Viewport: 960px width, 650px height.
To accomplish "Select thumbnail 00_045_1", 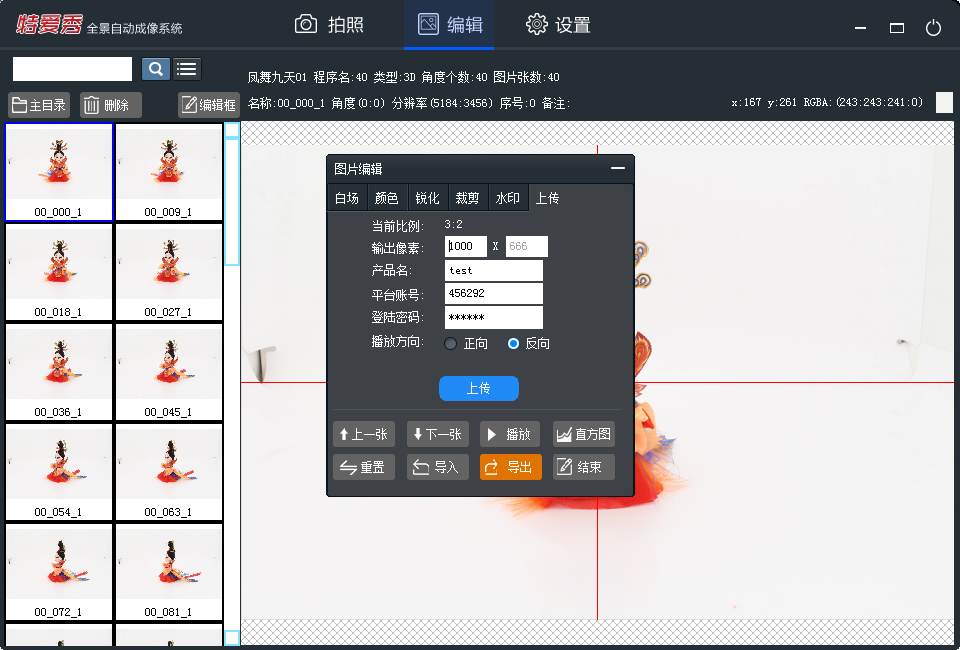I will coord(169,372).
